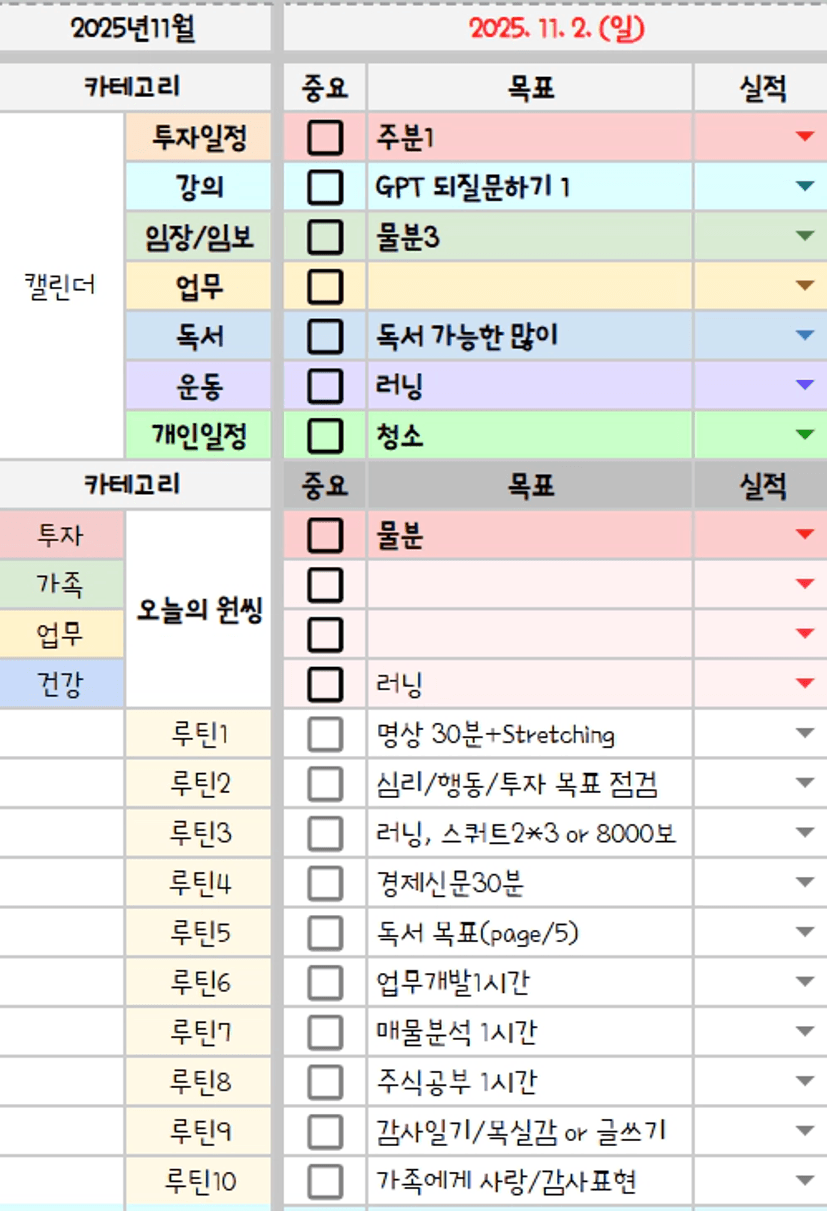827x1211 pixels.
Task: Select the 러닝 goal cell in 오늘의 원씽
Action: 530,685
